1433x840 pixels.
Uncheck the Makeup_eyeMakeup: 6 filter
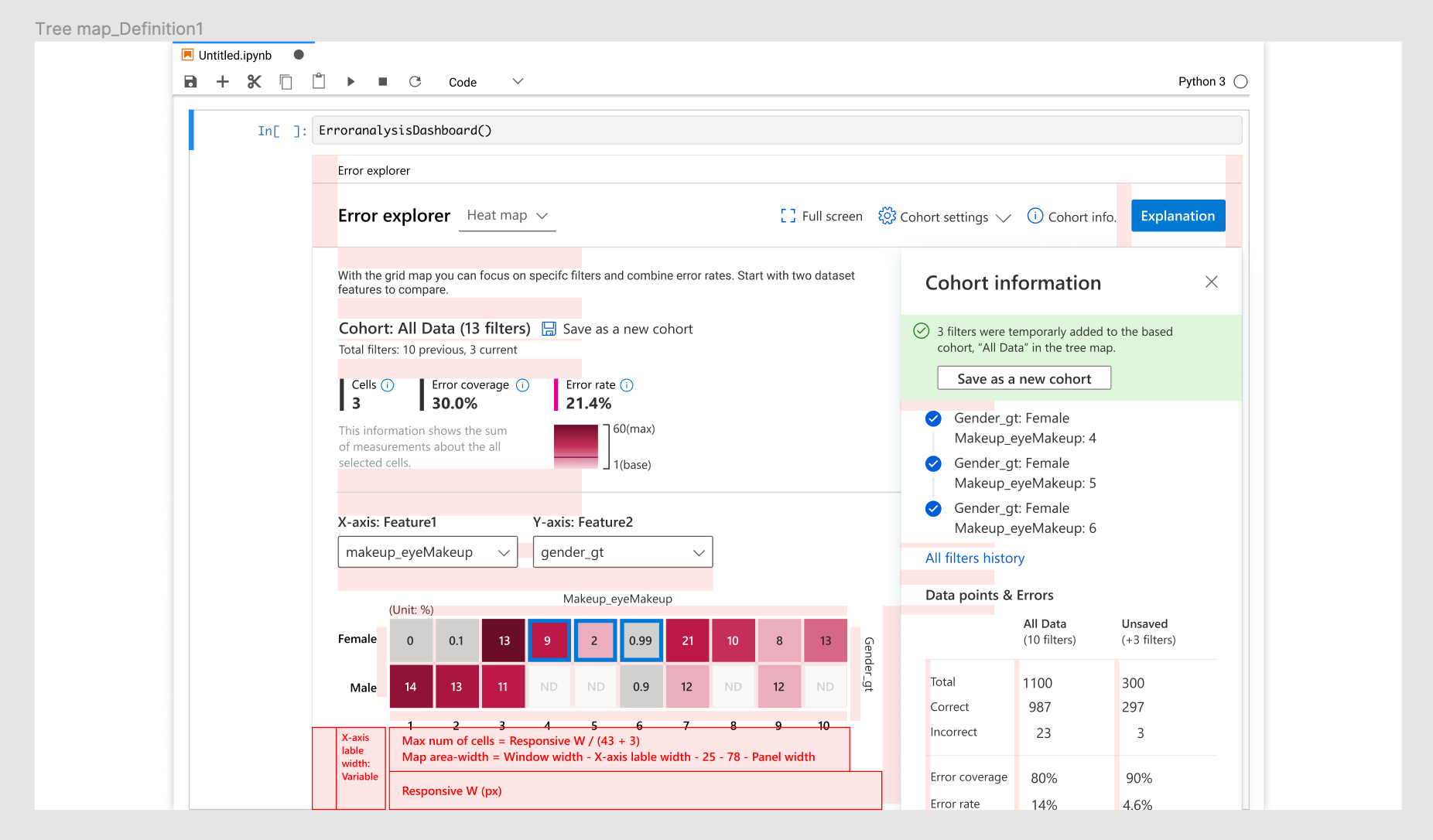(933, 508)
